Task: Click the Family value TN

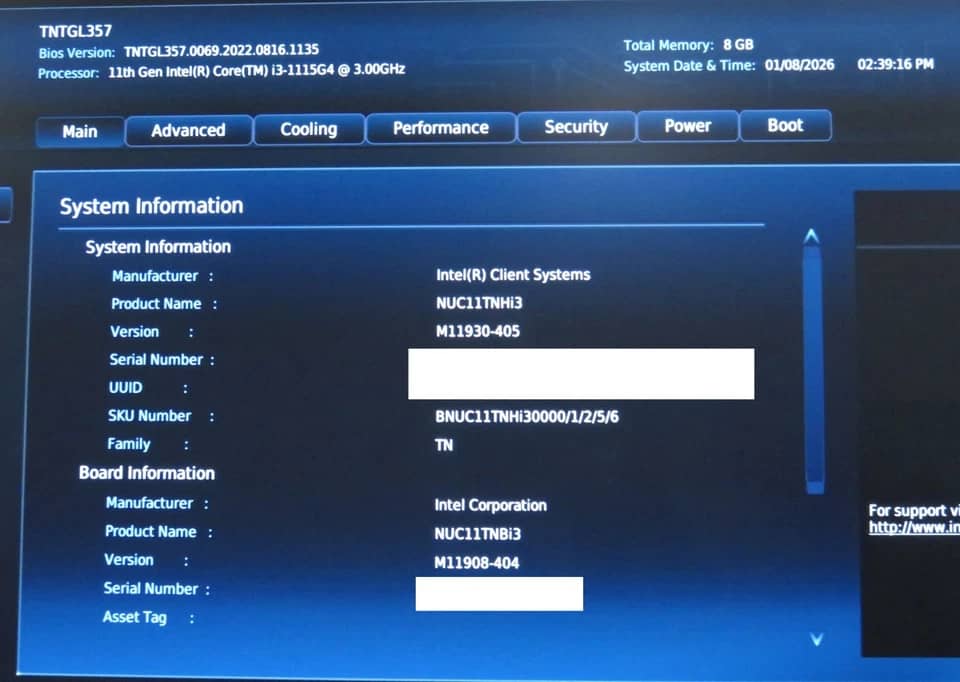Action: 444,445
